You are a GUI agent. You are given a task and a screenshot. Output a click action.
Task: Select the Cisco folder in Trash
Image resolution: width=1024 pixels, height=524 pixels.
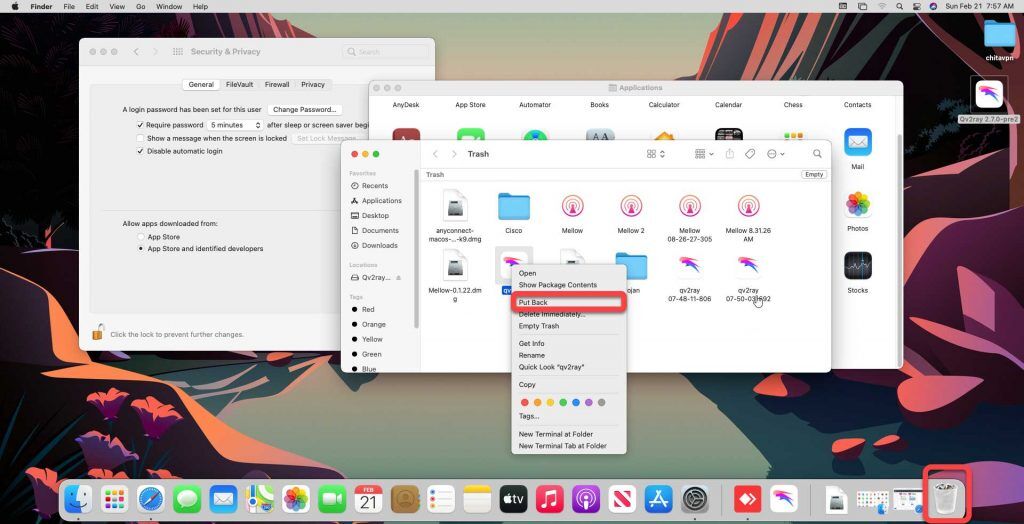tap(513, 209)
